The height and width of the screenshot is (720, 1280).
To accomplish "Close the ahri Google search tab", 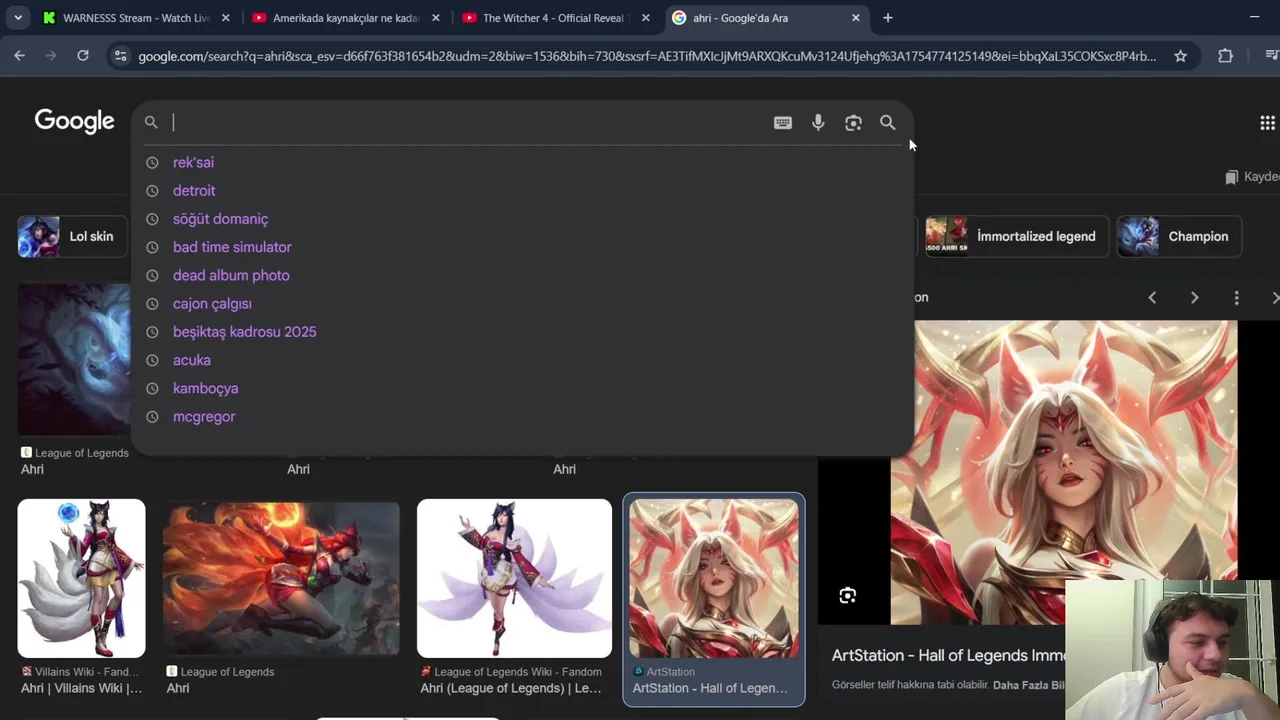I will [x=855, y=18].
